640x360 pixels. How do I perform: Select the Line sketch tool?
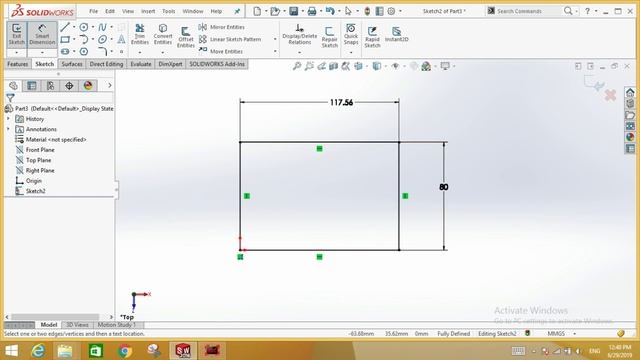tap(65, 27)
